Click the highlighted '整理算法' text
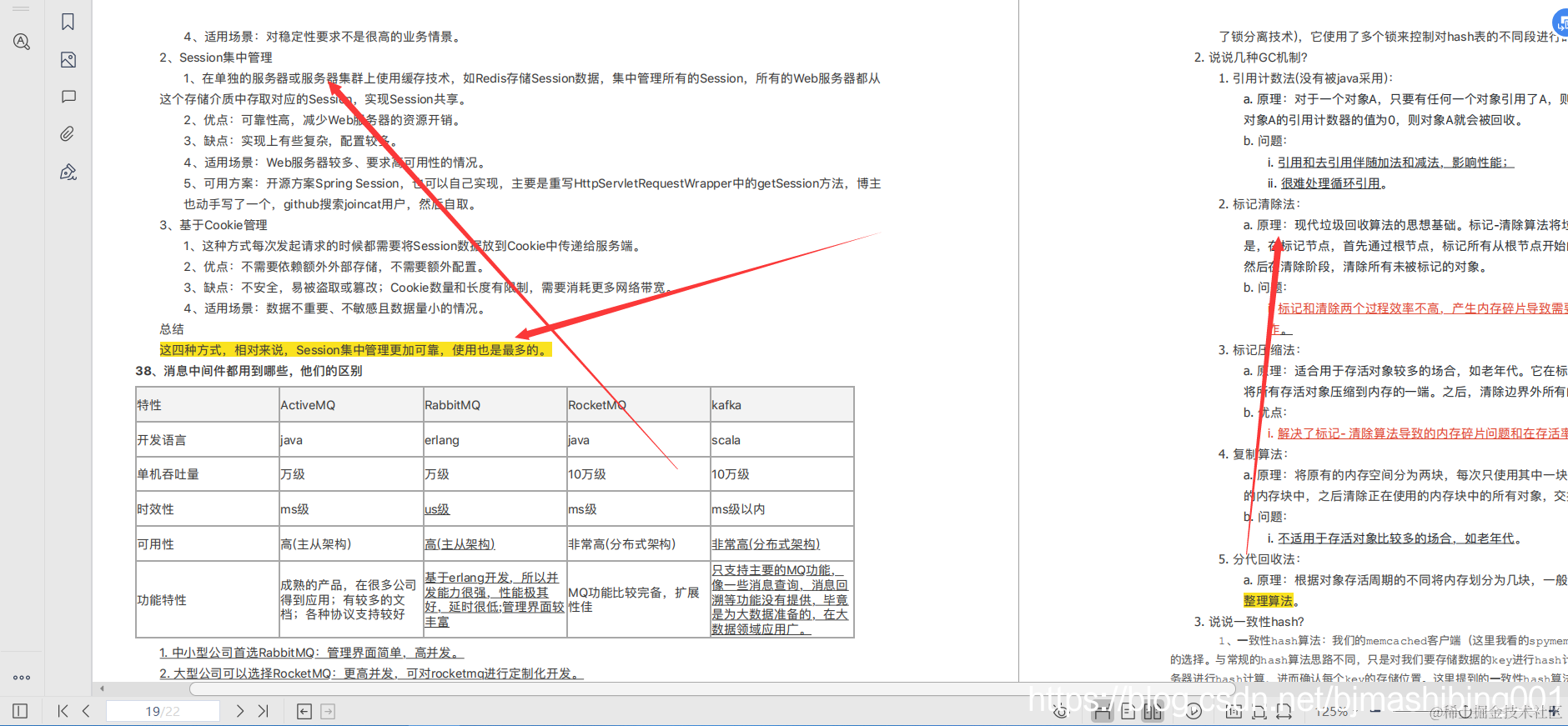Image resolution: width=1568 pixels, height=726 pixels. click(1268, 601)
